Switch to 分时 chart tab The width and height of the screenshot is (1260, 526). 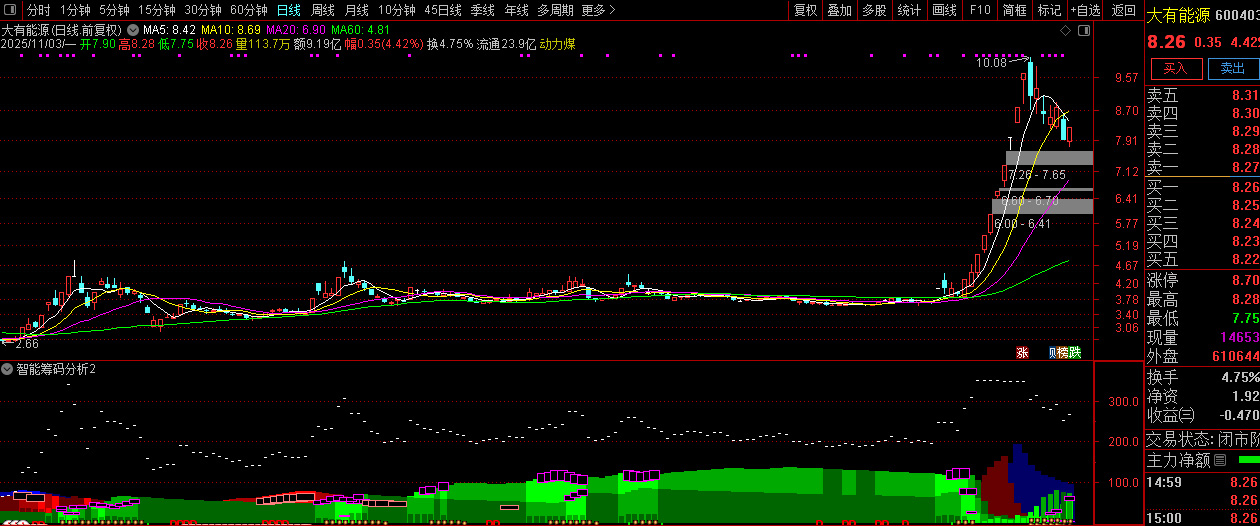point(38,10)
